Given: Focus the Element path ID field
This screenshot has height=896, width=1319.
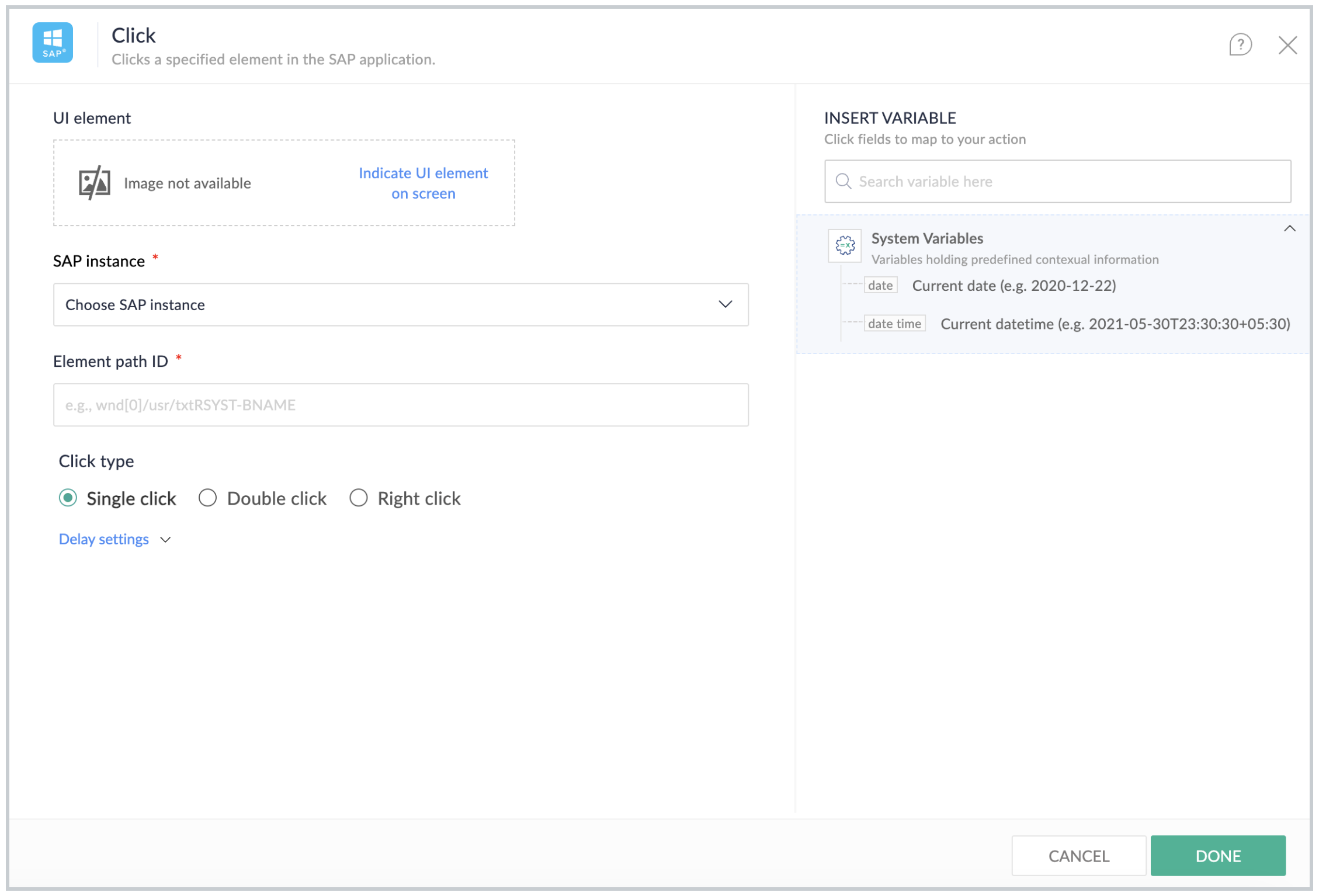Looking at the screenshot, I should [x=401, y=405].
